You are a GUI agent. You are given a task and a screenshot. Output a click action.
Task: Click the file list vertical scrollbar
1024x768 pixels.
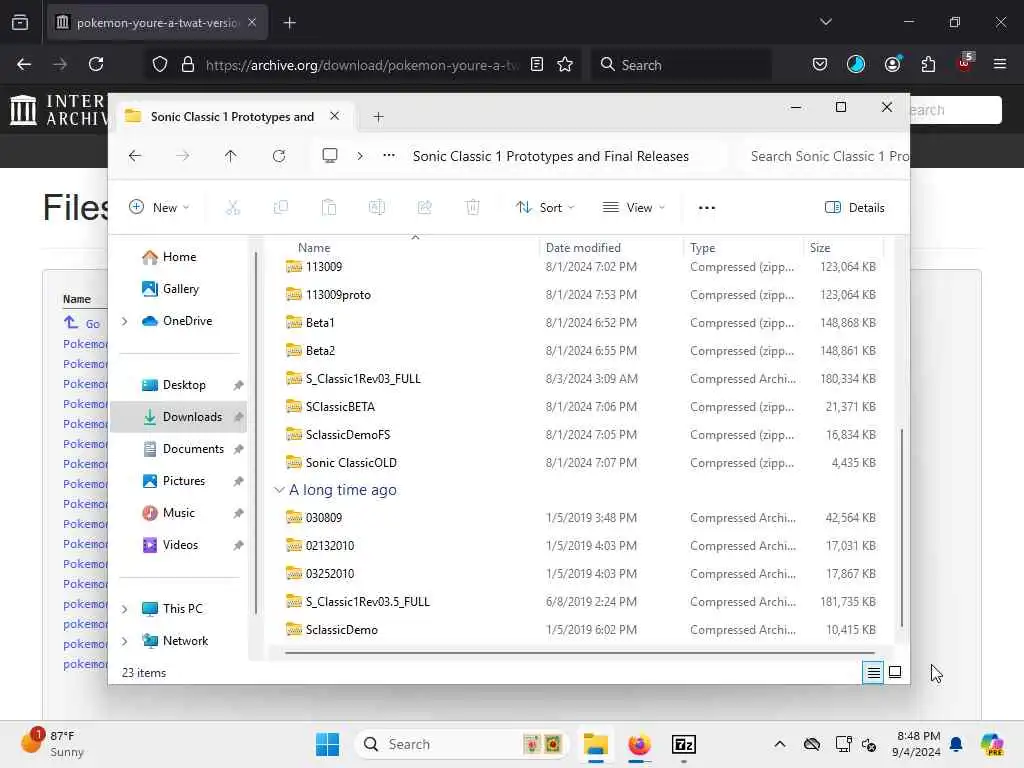coord(902,527)
